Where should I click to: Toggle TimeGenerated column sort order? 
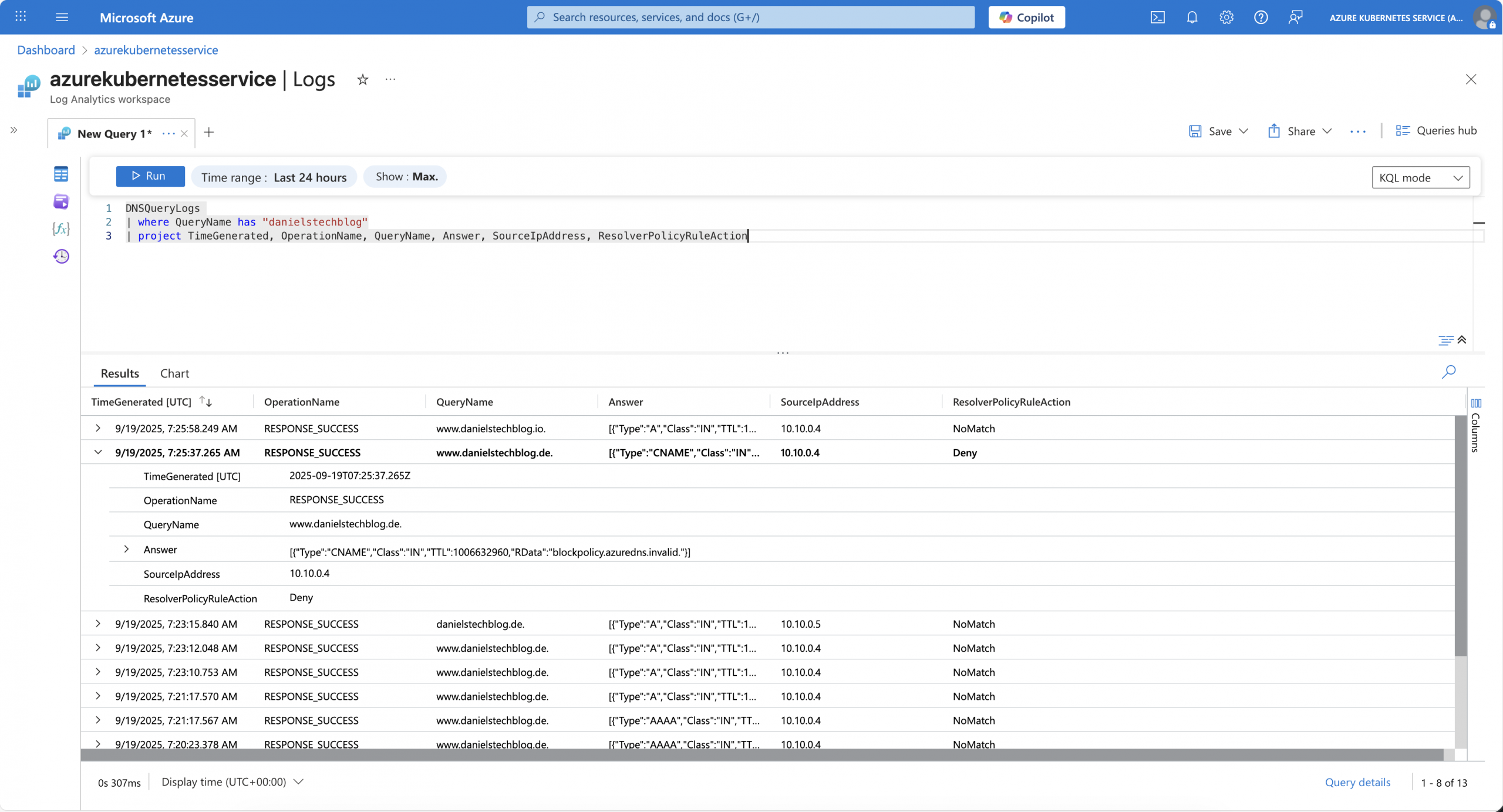205,402
